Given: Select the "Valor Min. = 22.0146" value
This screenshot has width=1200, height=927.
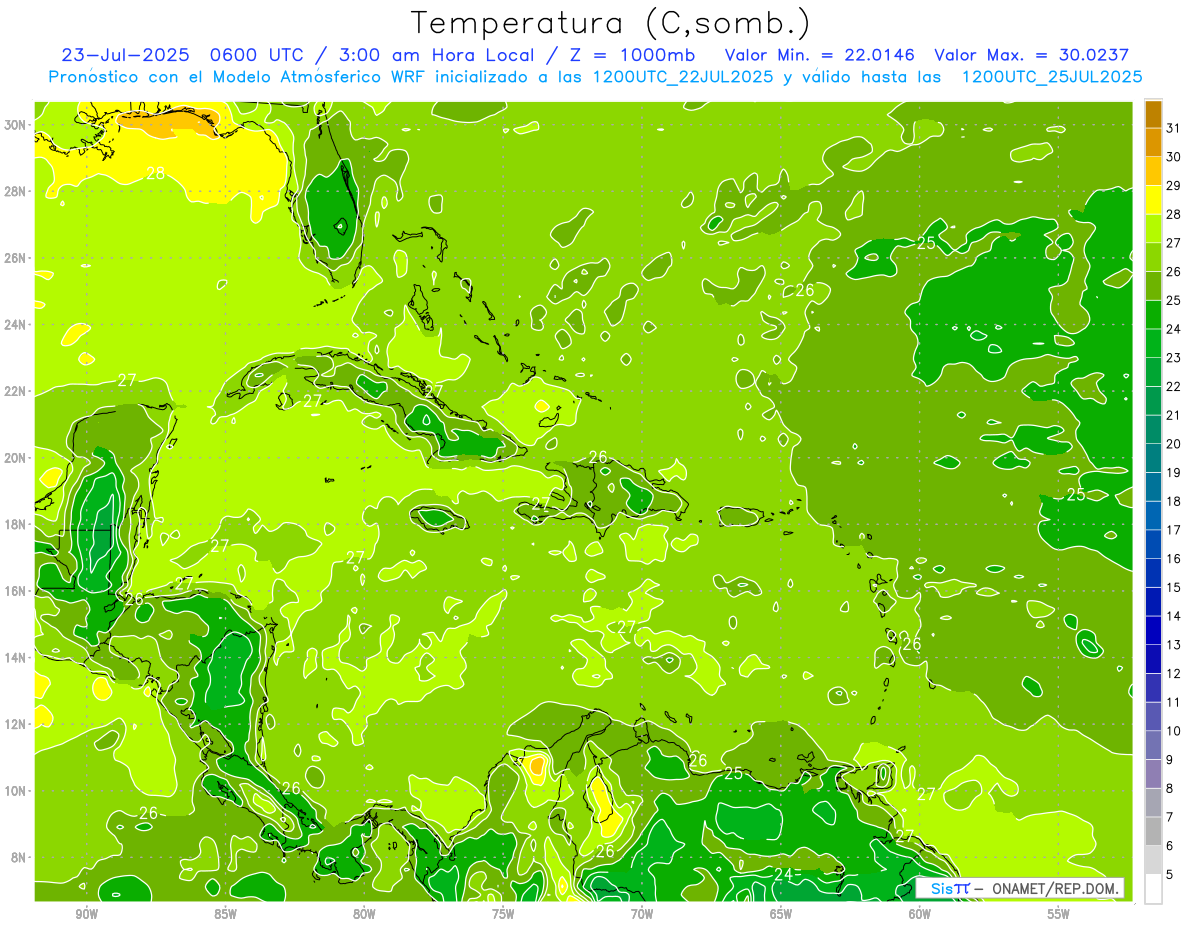Looking at the screenshot, I should pos(819,55).
